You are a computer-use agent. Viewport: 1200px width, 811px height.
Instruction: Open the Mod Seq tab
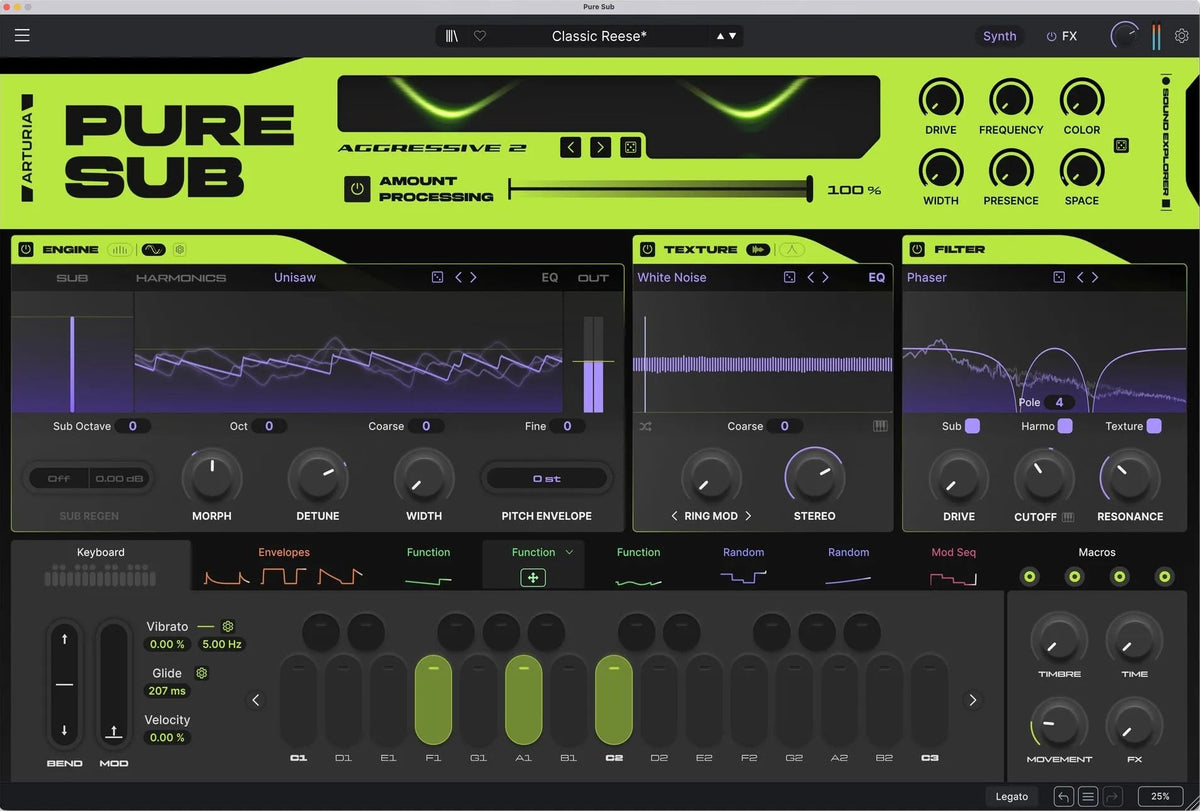[953, 565]
